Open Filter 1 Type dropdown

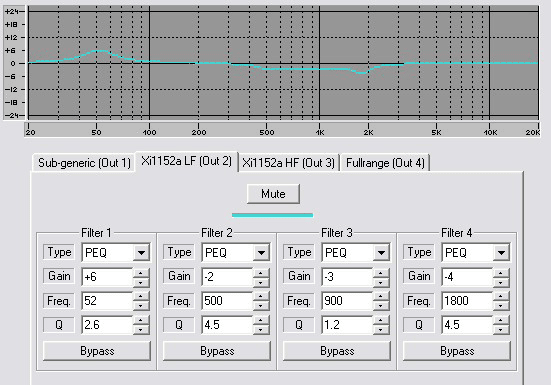(x=141, y=252)
